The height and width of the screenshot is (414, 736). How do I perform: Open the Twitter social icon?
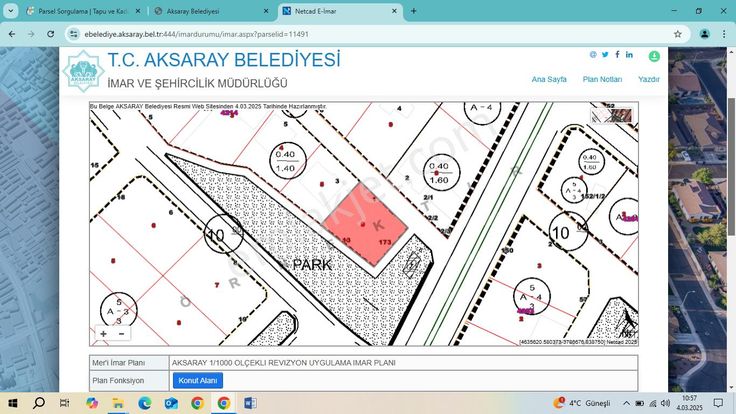(605, 54)
